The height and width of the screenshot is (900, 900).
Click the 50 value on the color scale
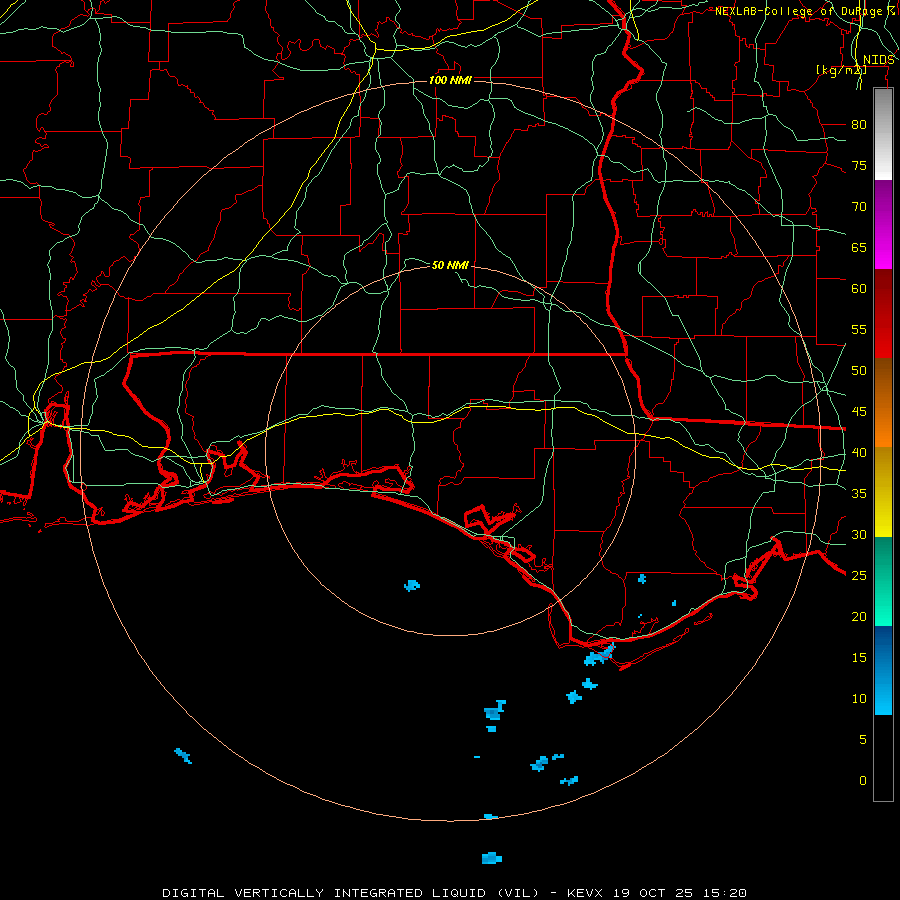(859, 370)
